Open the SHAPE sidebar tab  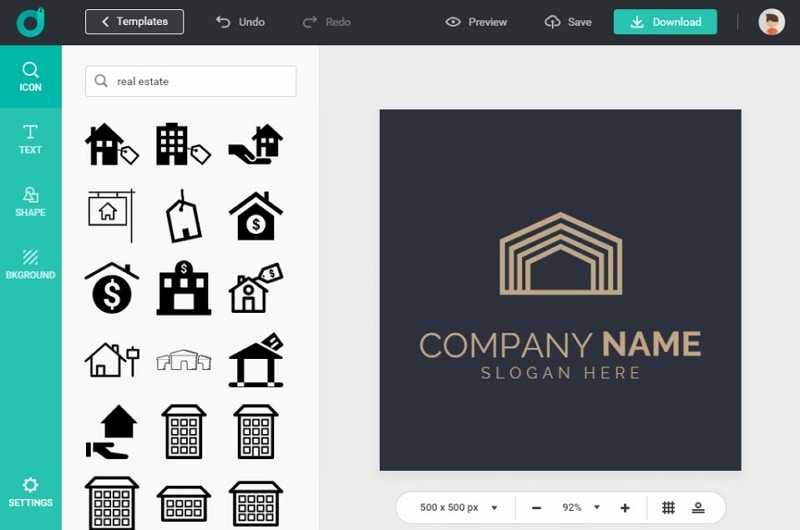point(31,202)
